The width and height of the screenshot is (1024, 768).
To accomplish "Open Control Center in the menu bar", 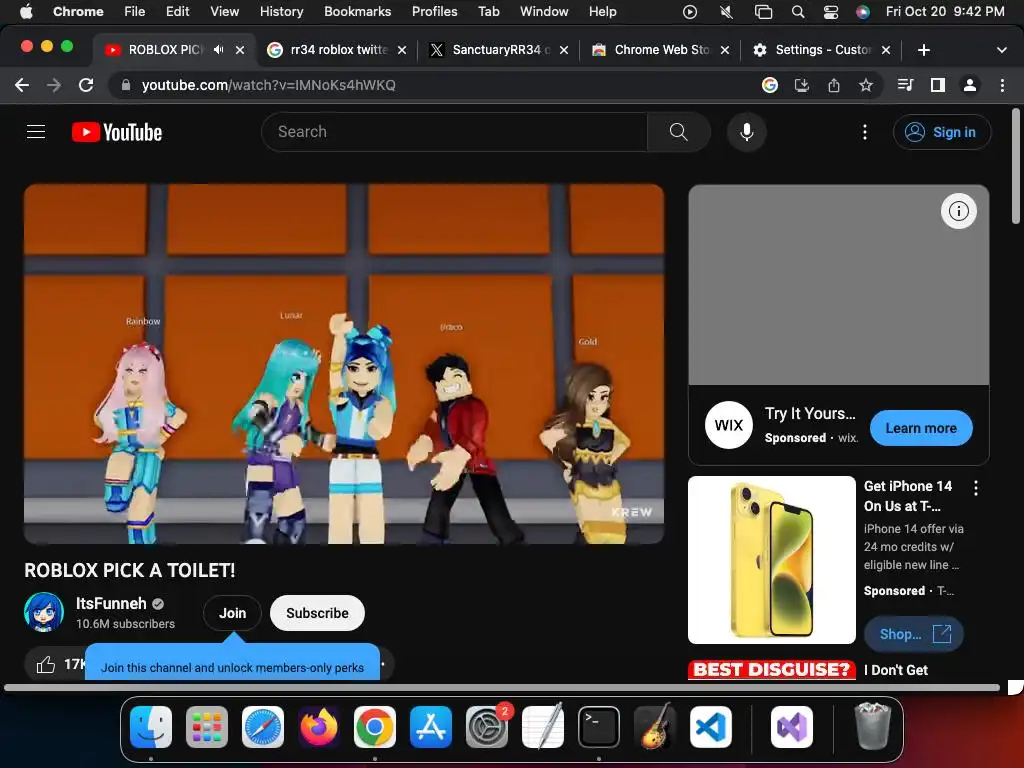I will pos(830,12).
